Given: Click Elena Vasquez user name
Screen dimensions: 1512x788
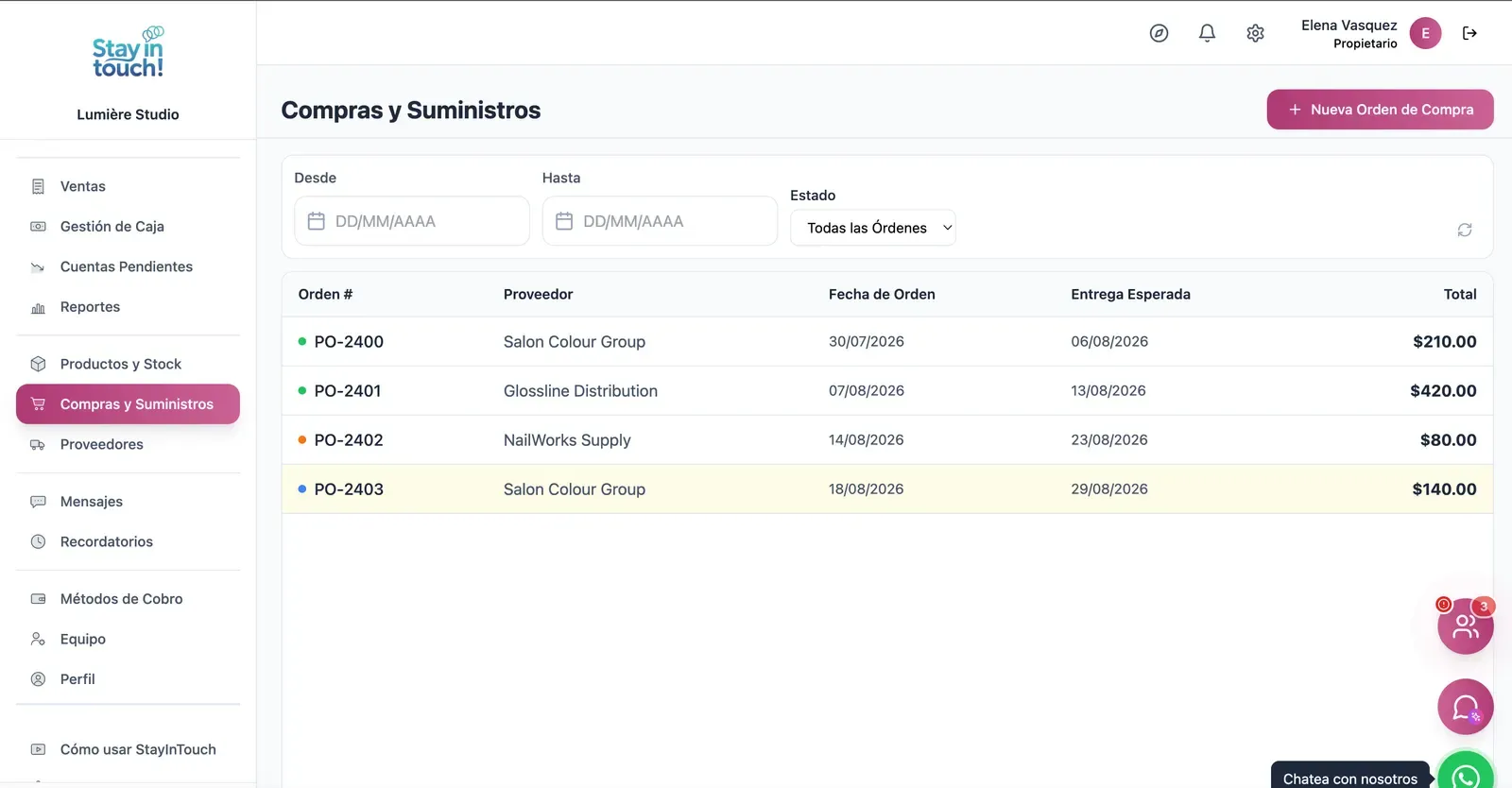Looking at the screenshot, I should pos(1349,26).
